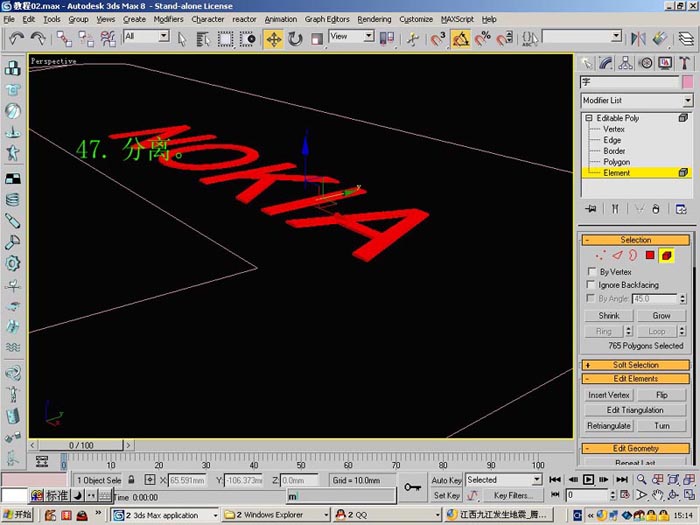Activate the Select Object arrow tool
This screenshot has width=700, height=525.
pos(182,39)
